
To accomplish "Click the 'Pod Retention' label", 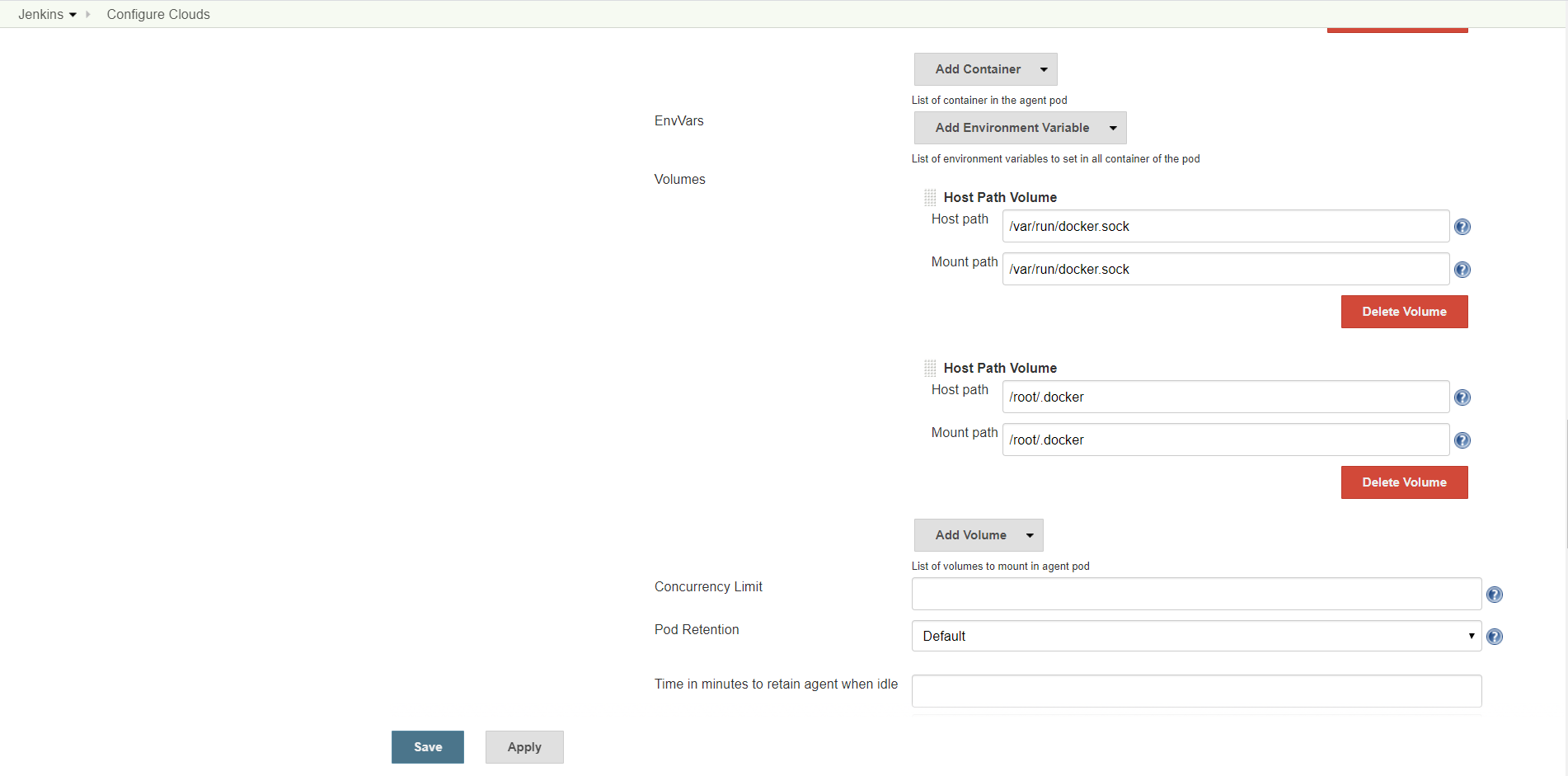I will (697, 630).
